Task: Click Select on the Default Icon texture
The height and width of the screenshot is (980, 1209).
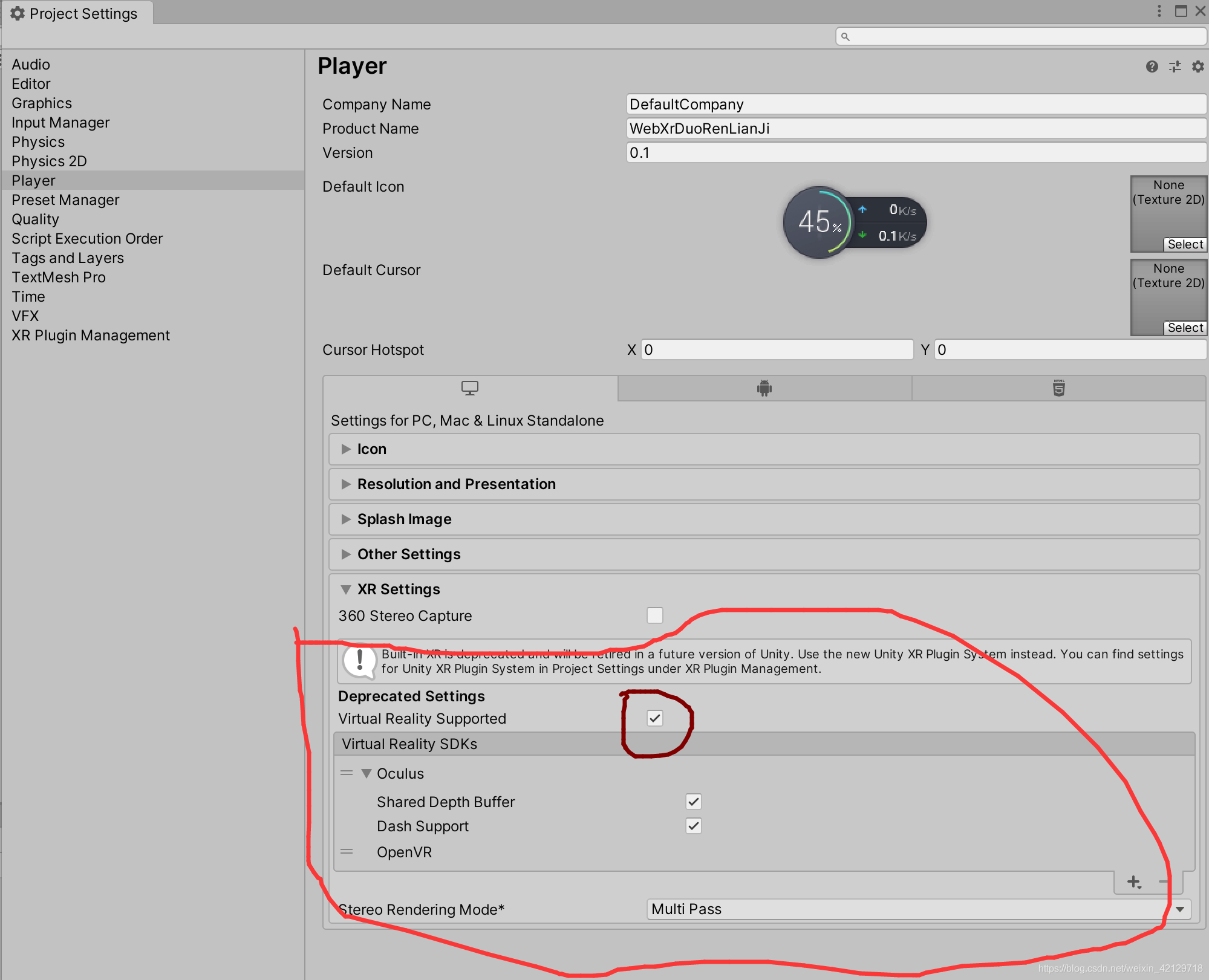Action: tap(1184, 244)
